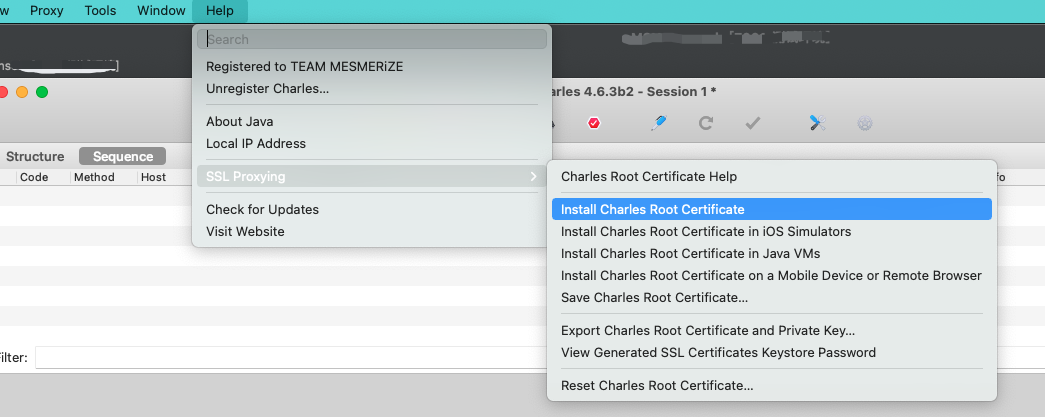Click the Validate checkmark icon

tap(754, 123)
